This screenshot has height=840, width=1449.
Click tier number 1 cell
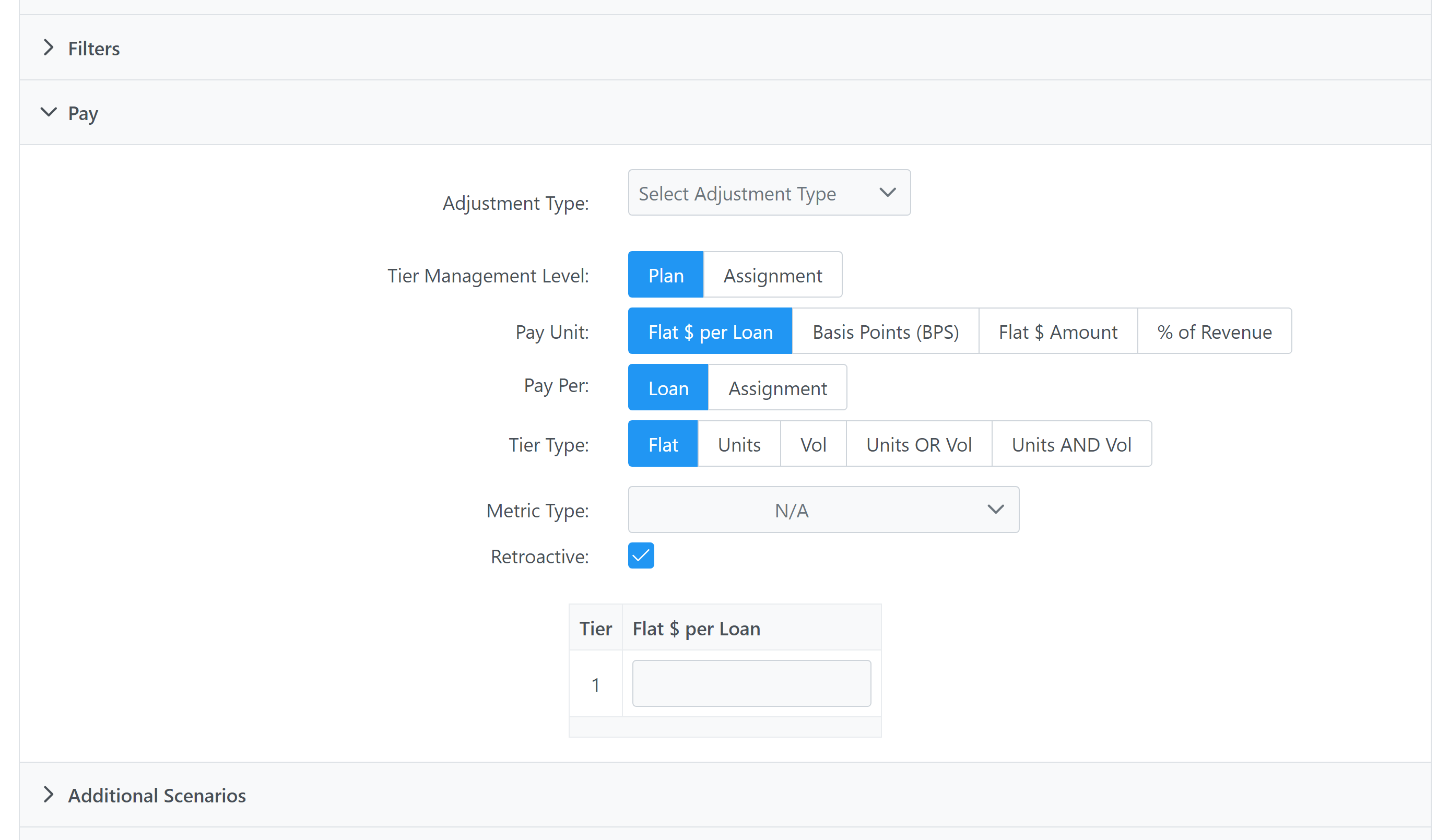[x=595, y=684]
